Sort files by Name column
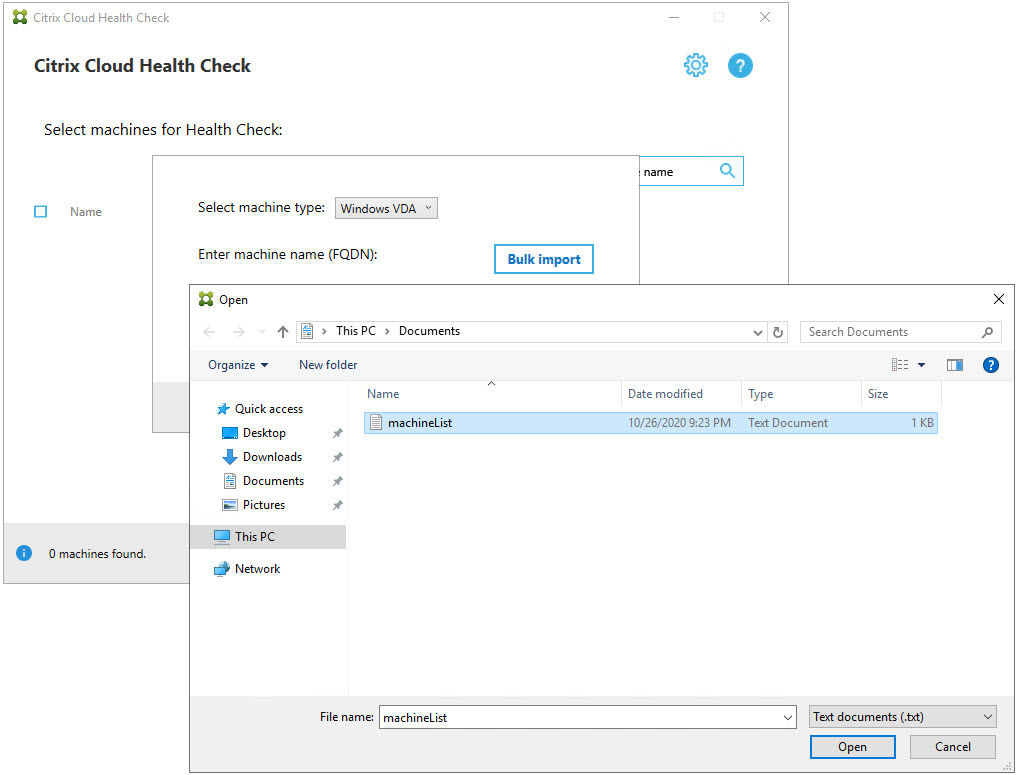This screenshot has height=775, width=1016. [x=492, y=393]
